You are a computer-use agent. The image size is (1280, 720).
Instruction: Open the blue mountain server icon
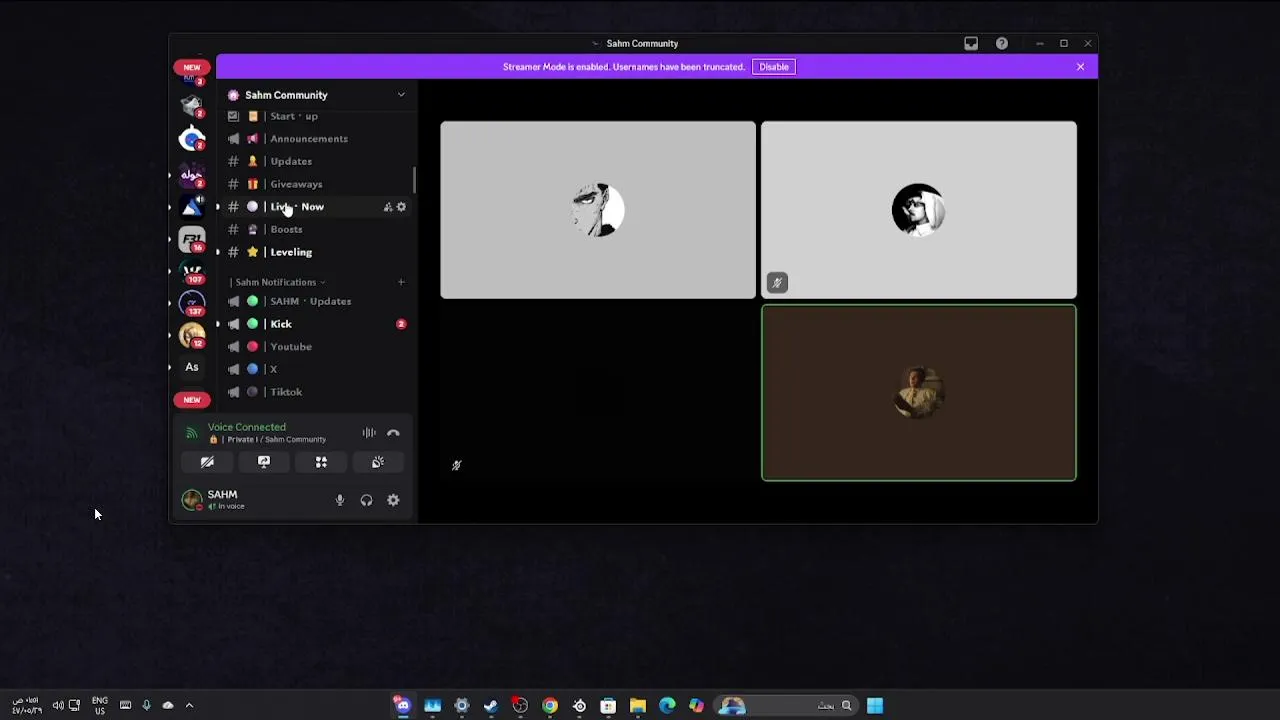point(192,207)
